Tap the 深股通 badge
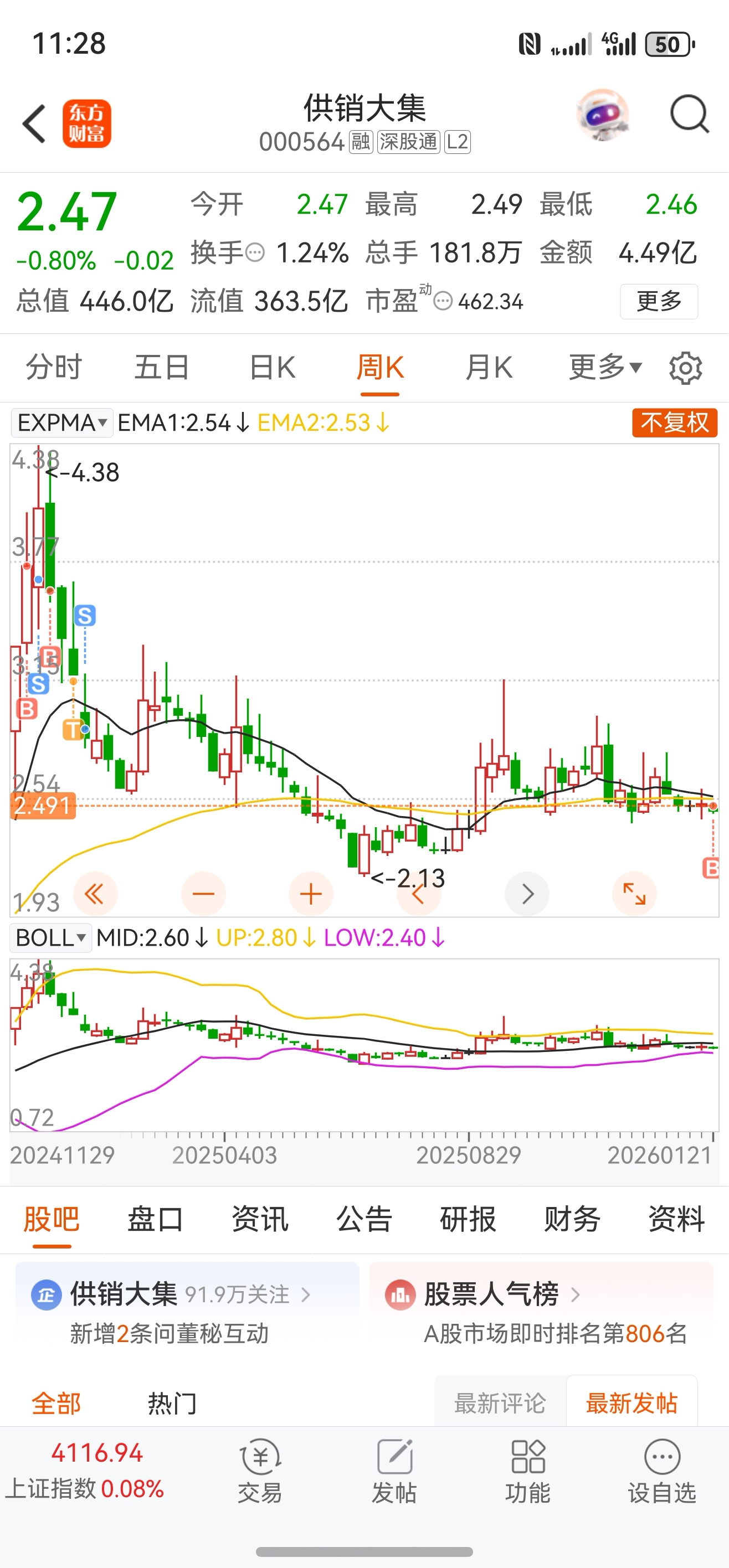The image size is (729, 1568). coord(408,142)
